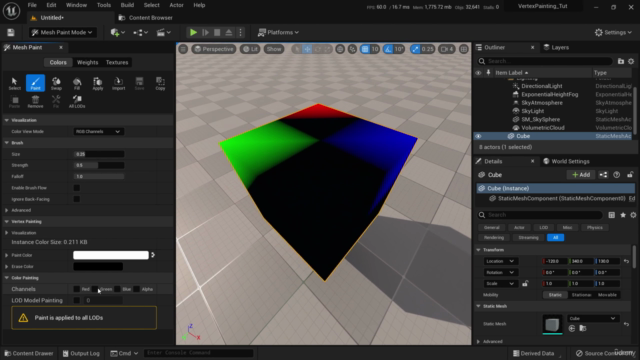Open Color View Mode dropdown
This screenshot has width=640, height=360.
[x=98, y=131]
